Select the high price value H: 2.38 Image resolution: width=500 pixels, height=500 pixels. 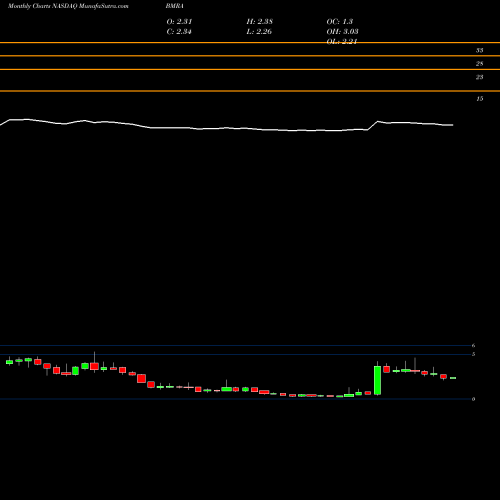tap(260, 21)
